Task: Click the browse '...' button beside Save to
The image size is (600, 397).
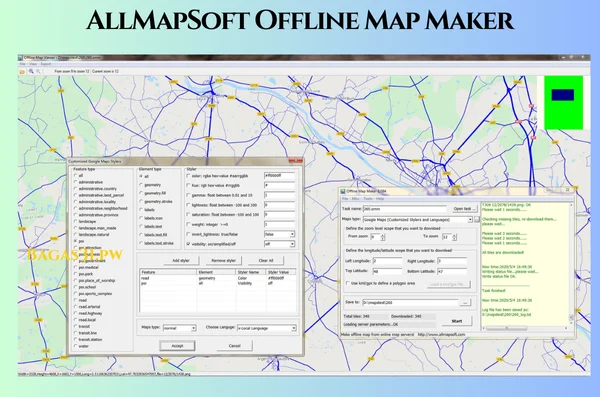Action: (465, 302)
